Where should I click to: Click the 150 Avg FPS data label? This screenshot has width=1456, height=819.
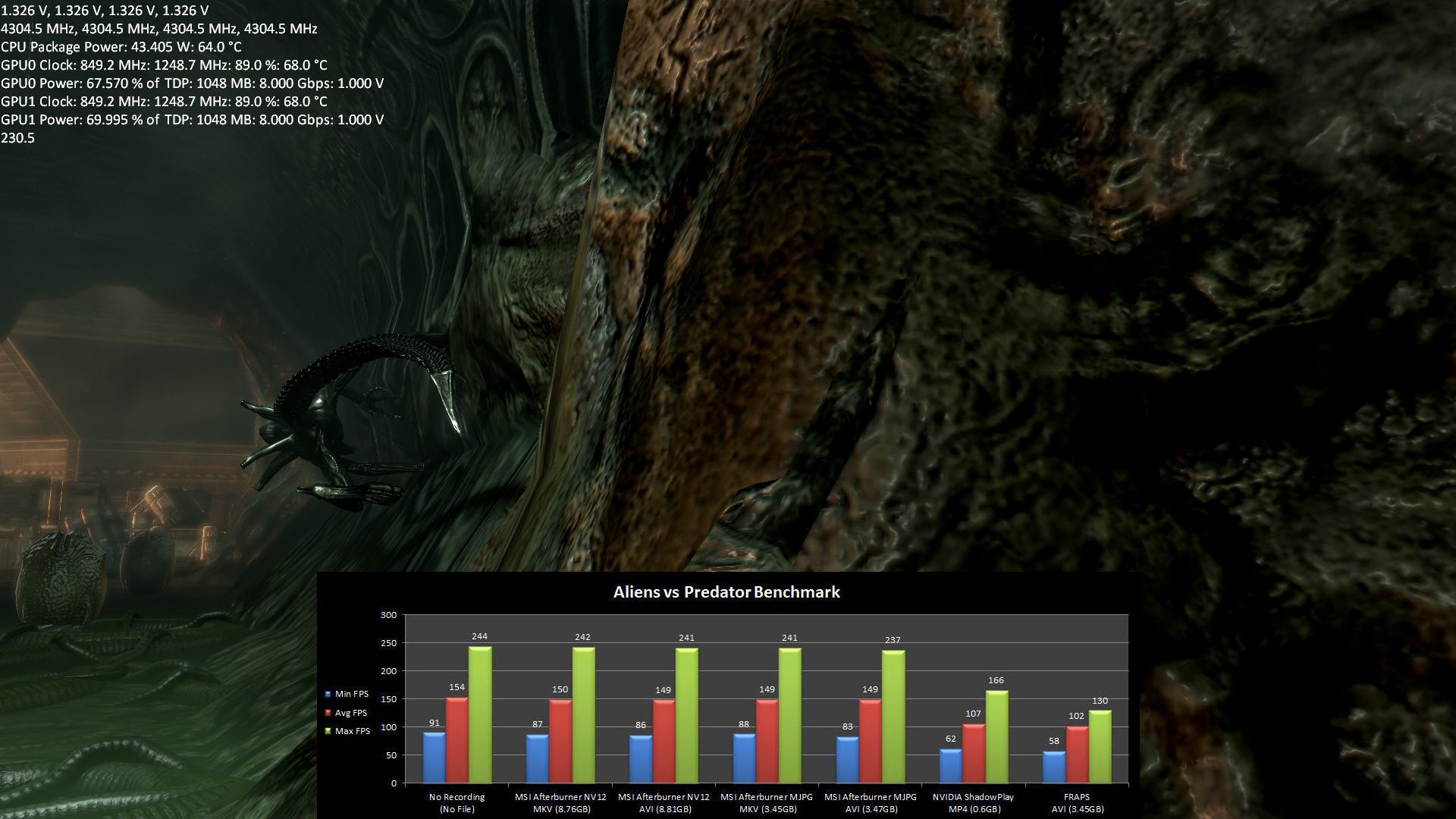(560, 690)
